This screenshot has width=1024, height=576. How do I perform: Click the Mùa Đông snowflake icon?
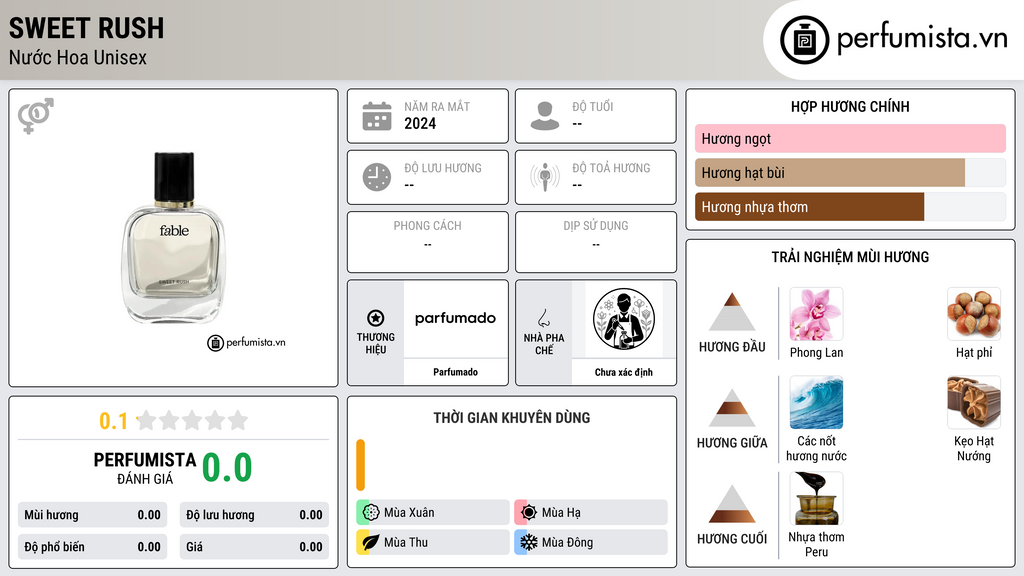coord(529,542)
